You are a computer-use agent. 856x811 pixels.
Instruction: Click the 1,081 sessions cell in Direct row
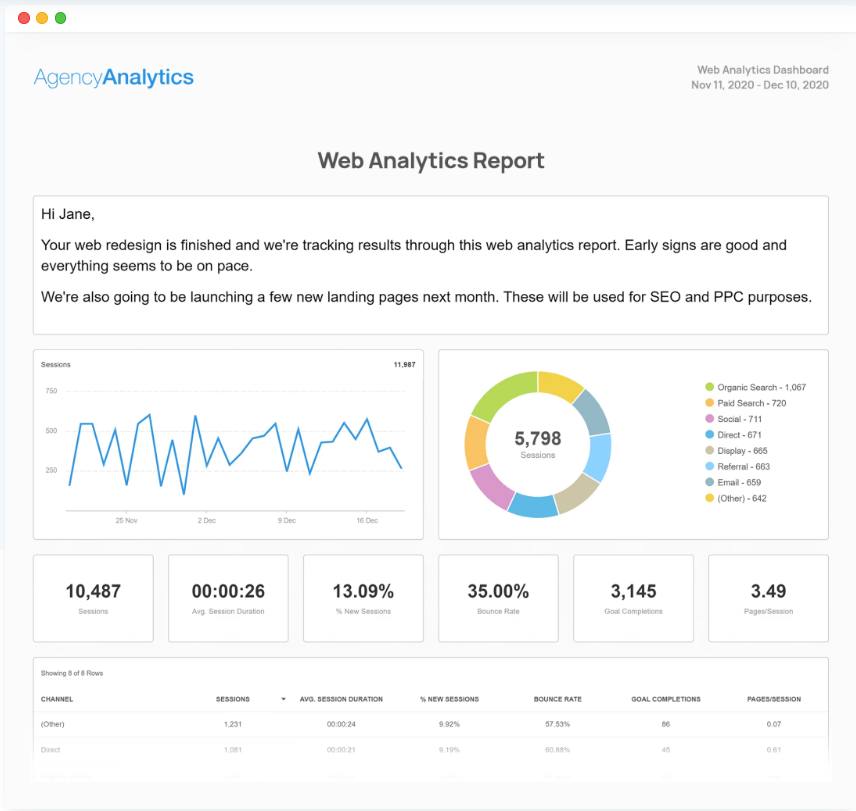(x=233, y=750)
